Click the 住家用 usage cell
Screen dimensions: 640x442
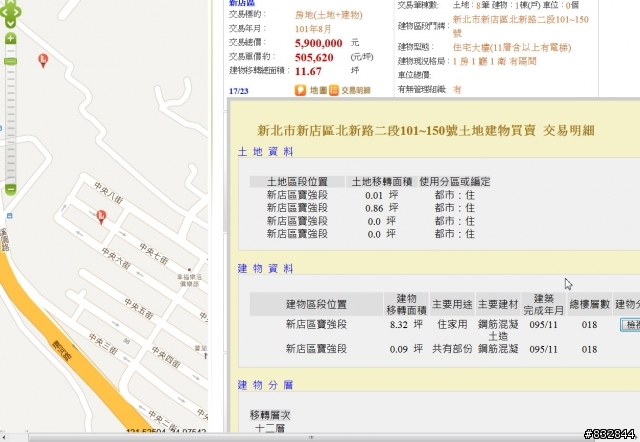coord(452,325)
